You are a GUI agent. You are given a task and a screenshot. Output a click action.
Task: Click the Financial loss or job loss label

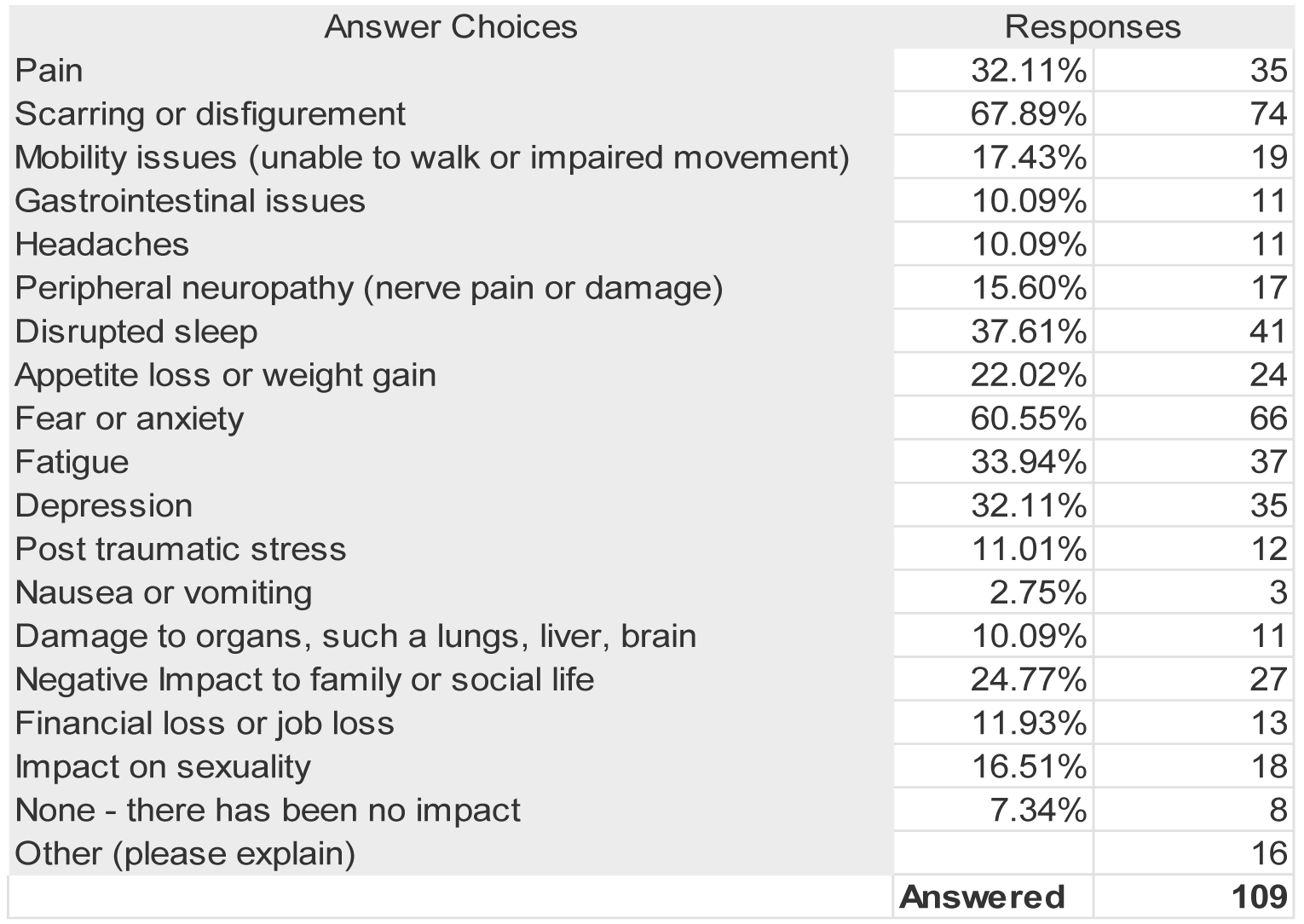[x=205, y=723]
